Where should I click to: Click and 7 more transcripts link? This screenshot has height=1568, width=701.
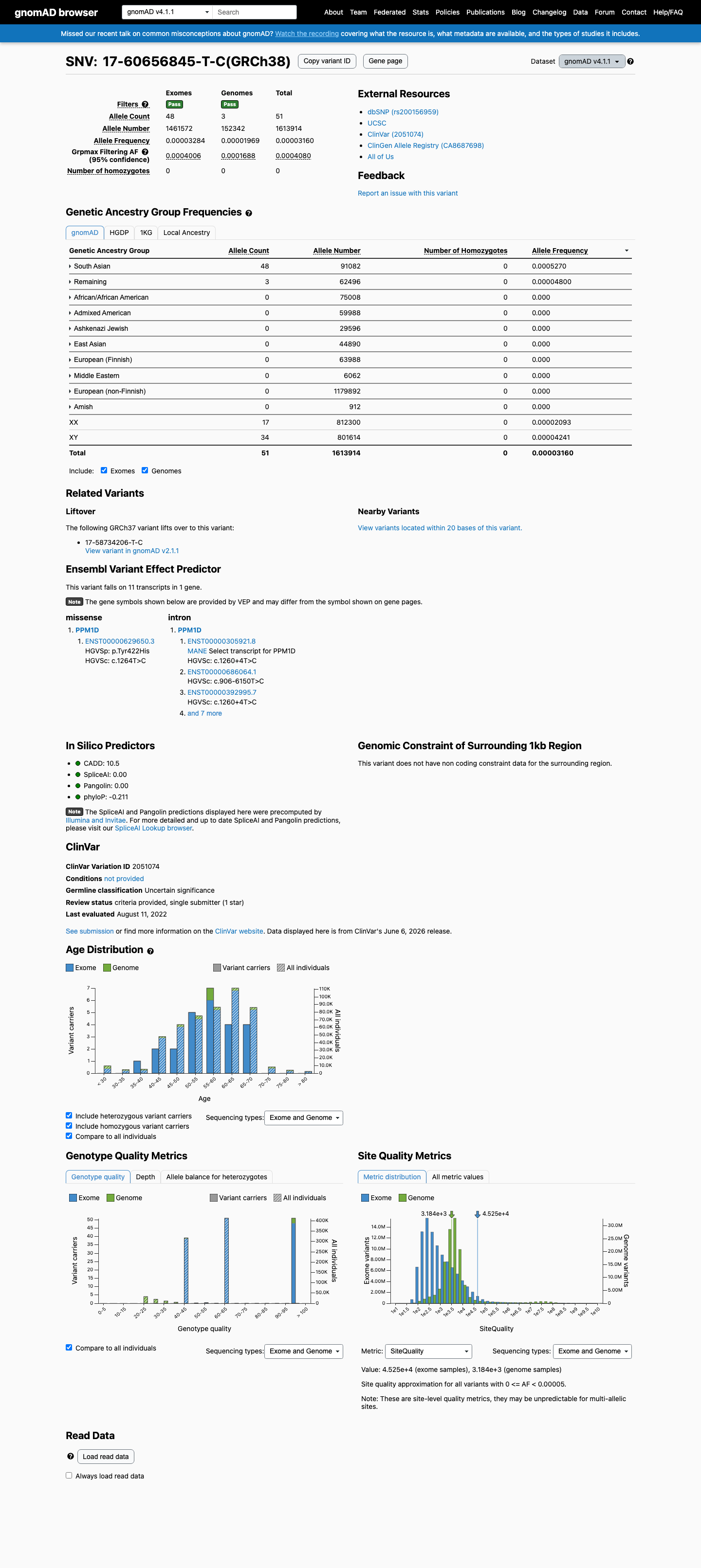204,713
